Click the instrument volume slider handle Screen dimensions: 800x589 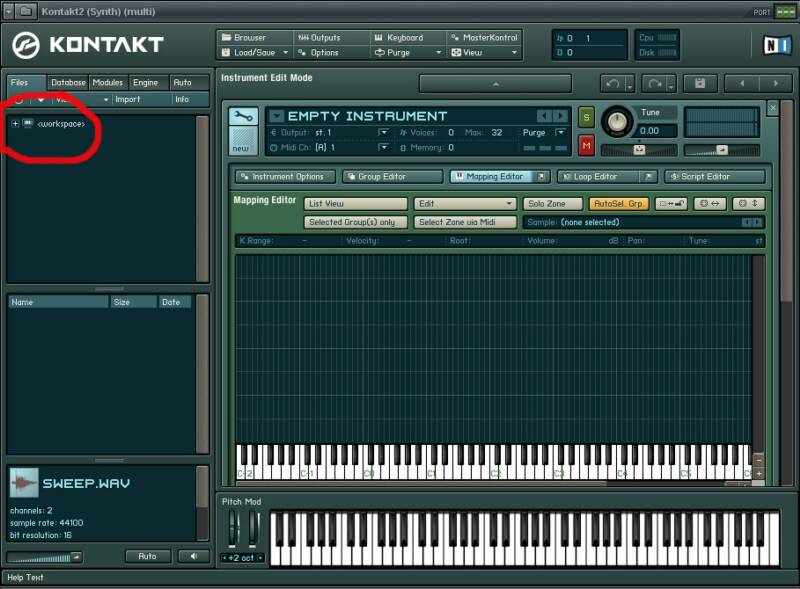pos(721,150)
